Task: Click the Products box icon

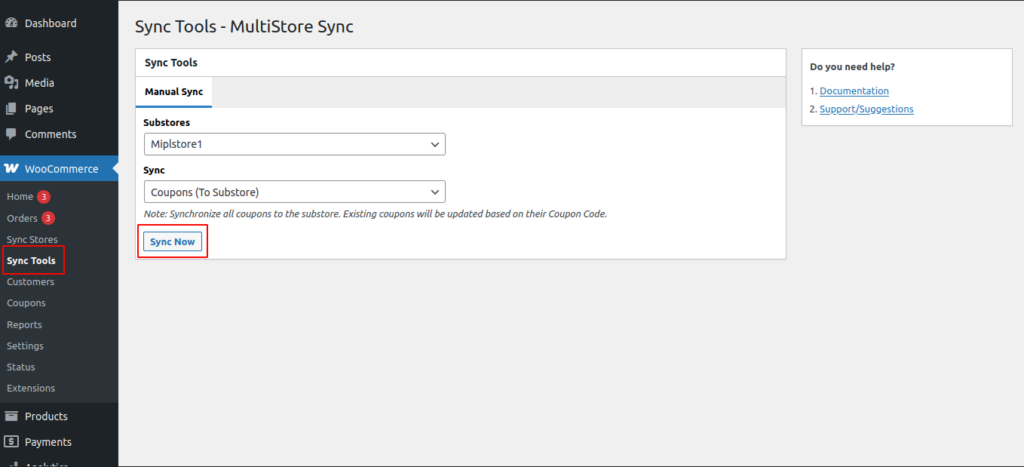Action: pyautogui.click(x=11, y=416)
